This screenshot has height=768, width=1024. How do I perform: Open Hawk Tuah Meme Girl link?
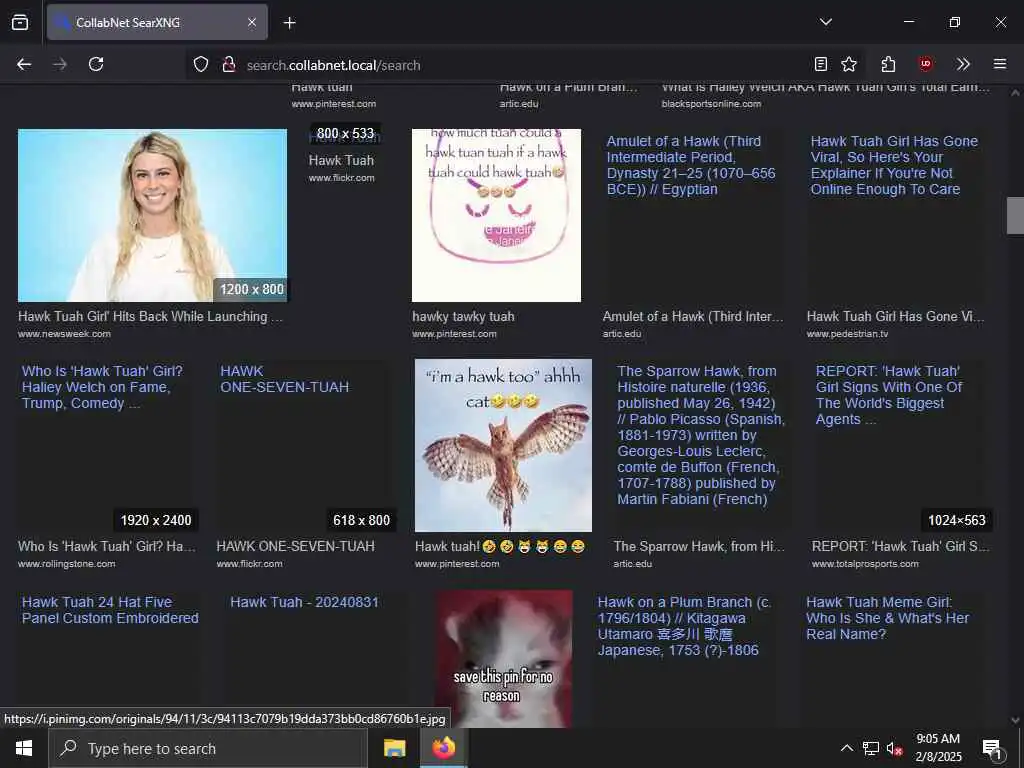(887, 618)
